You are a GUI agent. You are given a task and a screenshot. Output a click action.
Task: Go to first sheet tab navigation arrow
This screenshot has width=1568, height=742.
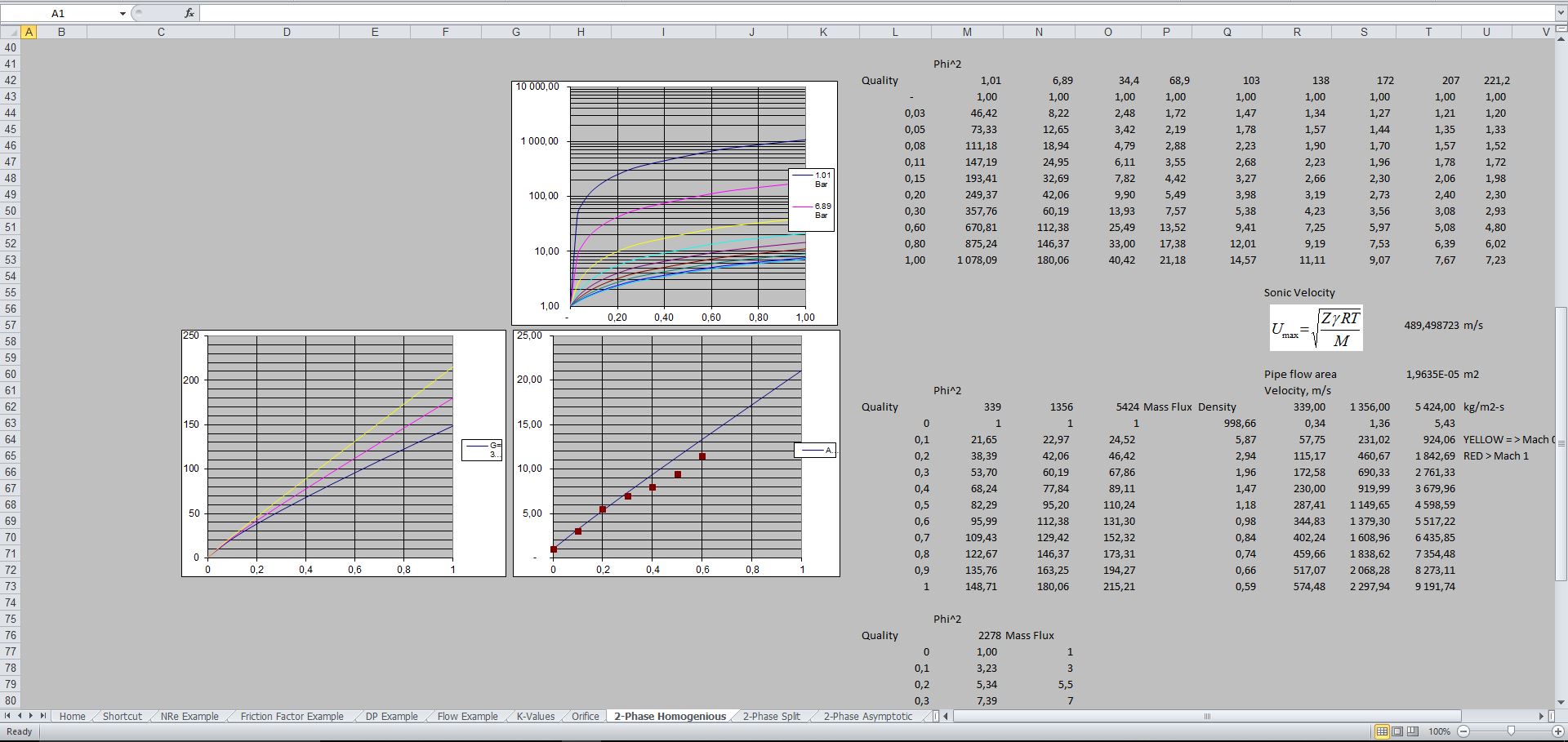point(9,716)
